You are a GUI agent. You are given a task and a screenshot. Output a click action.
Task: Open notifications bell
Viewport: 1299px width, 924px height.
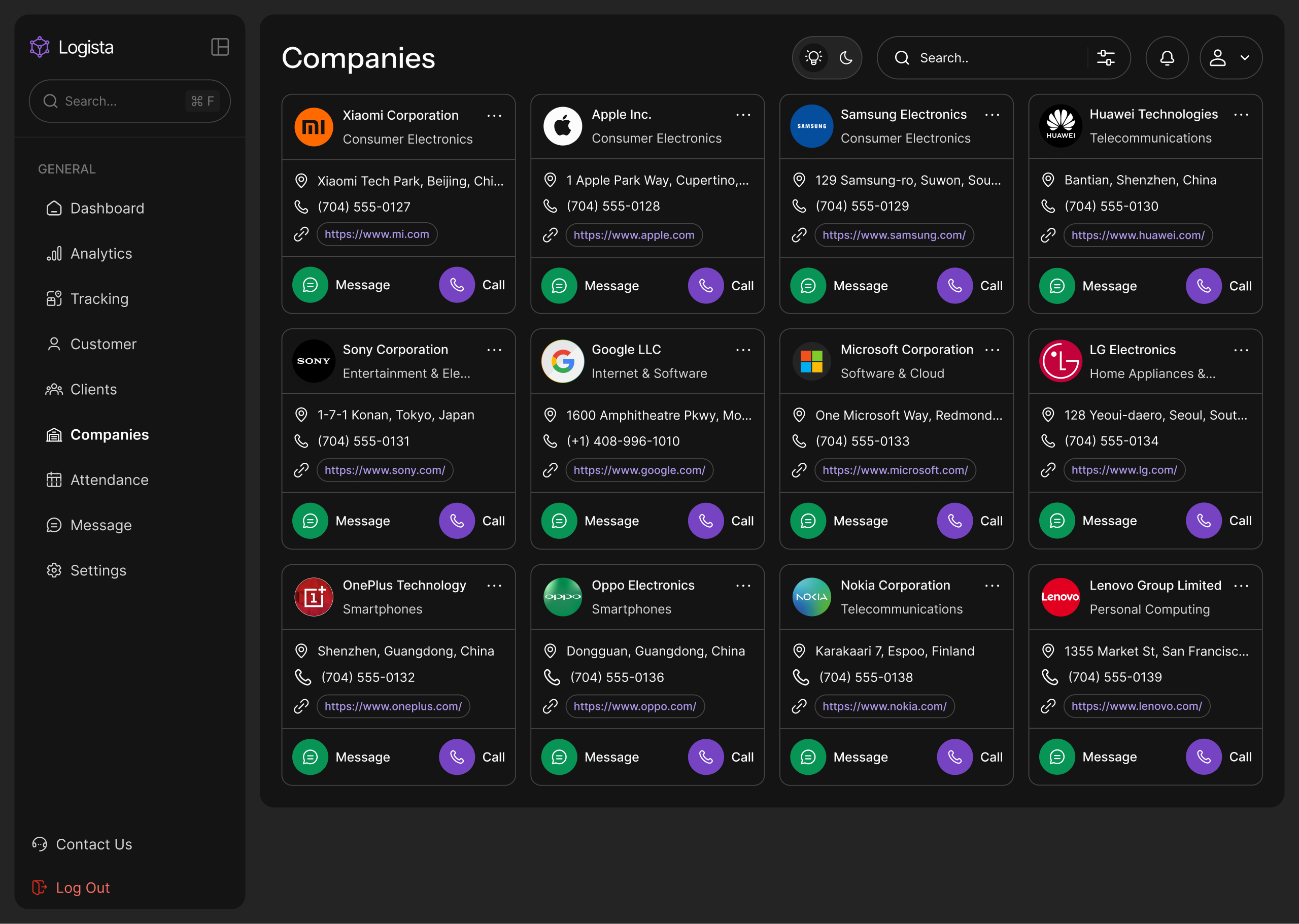[1167, 57]
